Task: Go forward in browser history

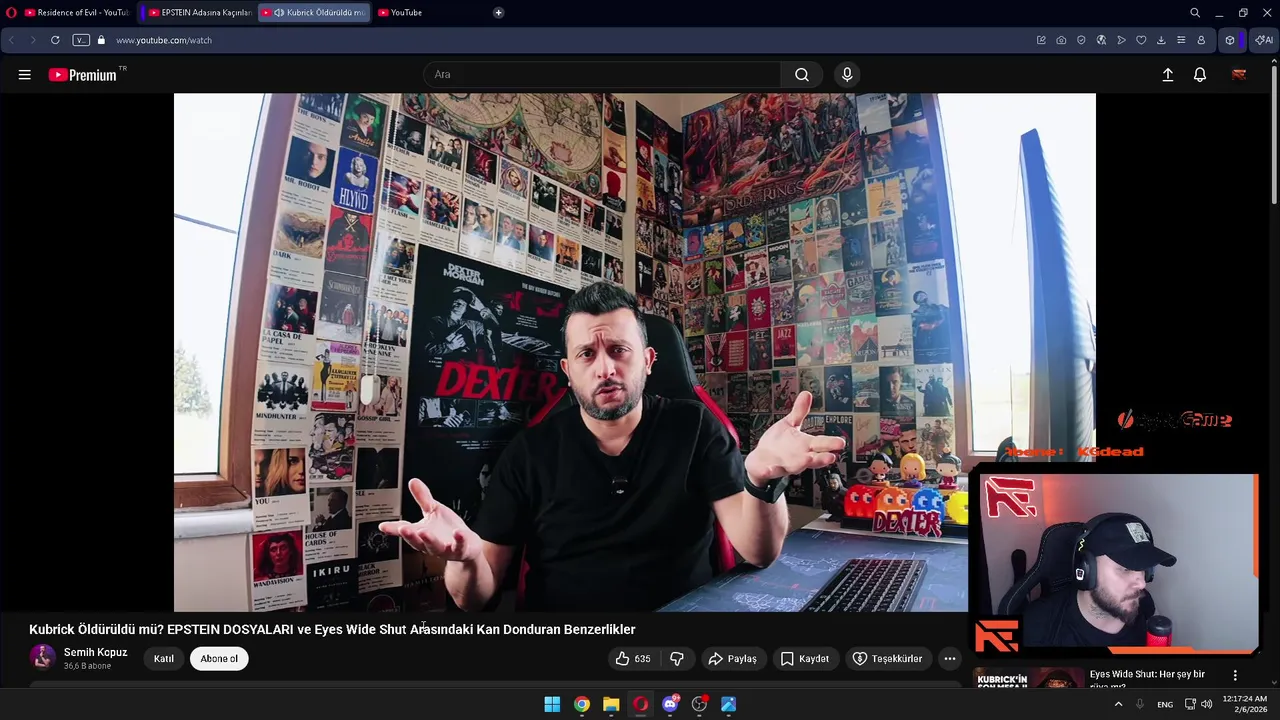Action: point(32,40)
